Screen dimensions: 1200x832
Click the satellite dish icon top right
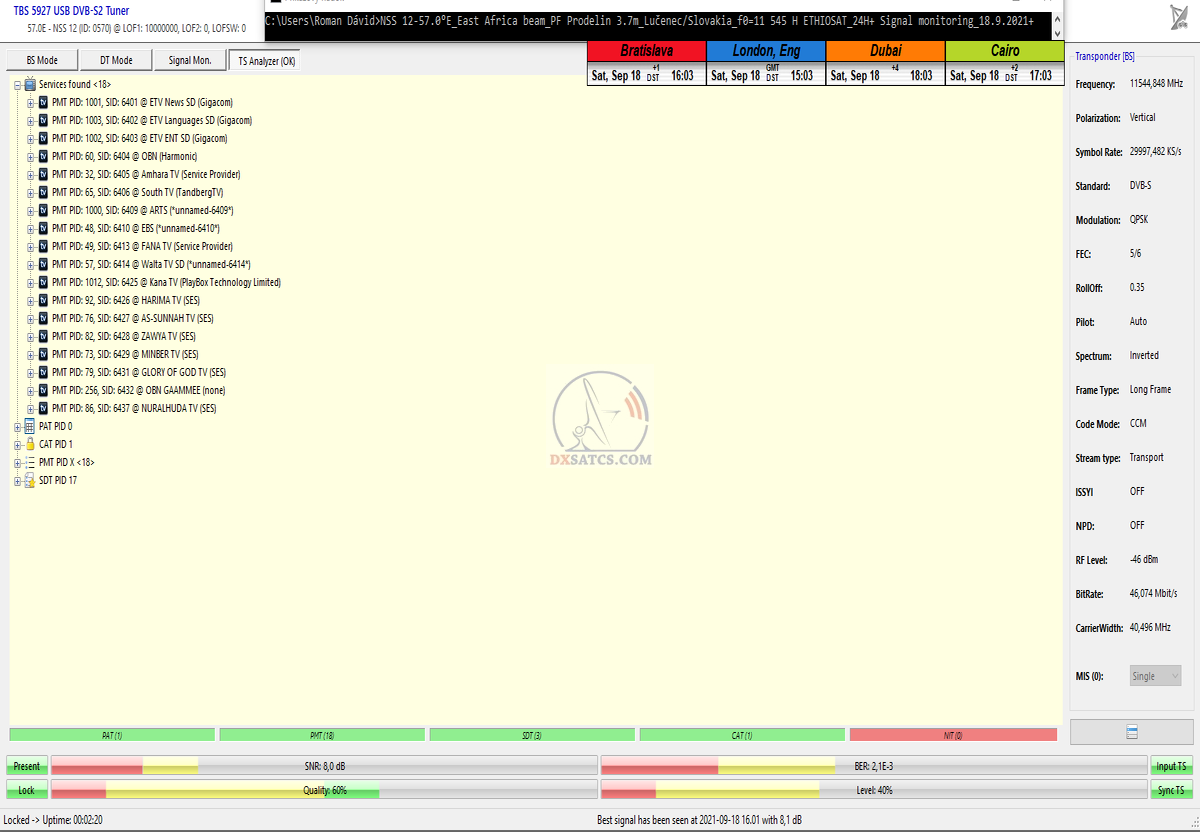click(1178, 17)
